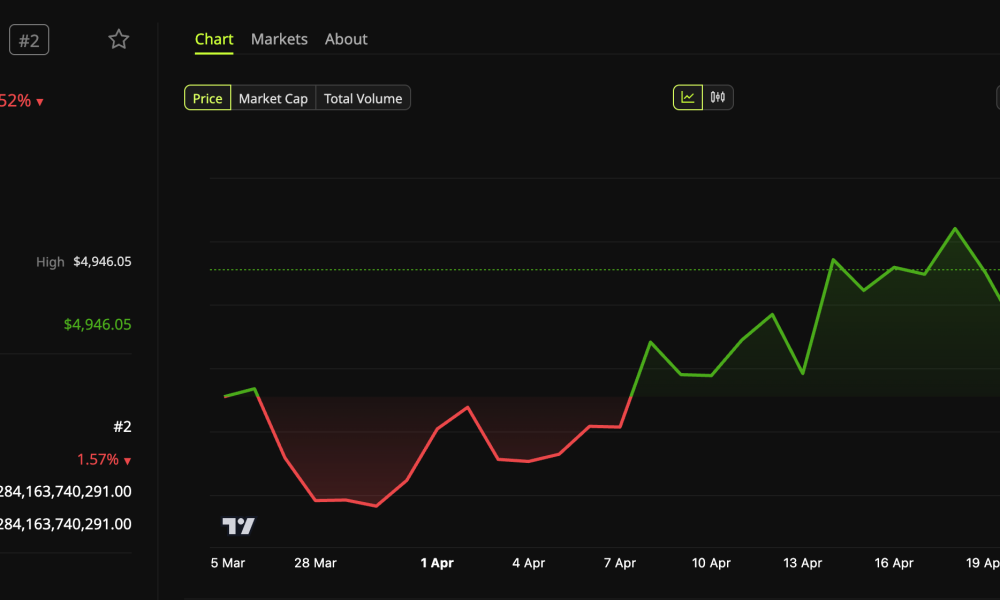Screen dimensions: 1000x600
Task: Click red down arrow beside 52%
Action: point(39,102)
